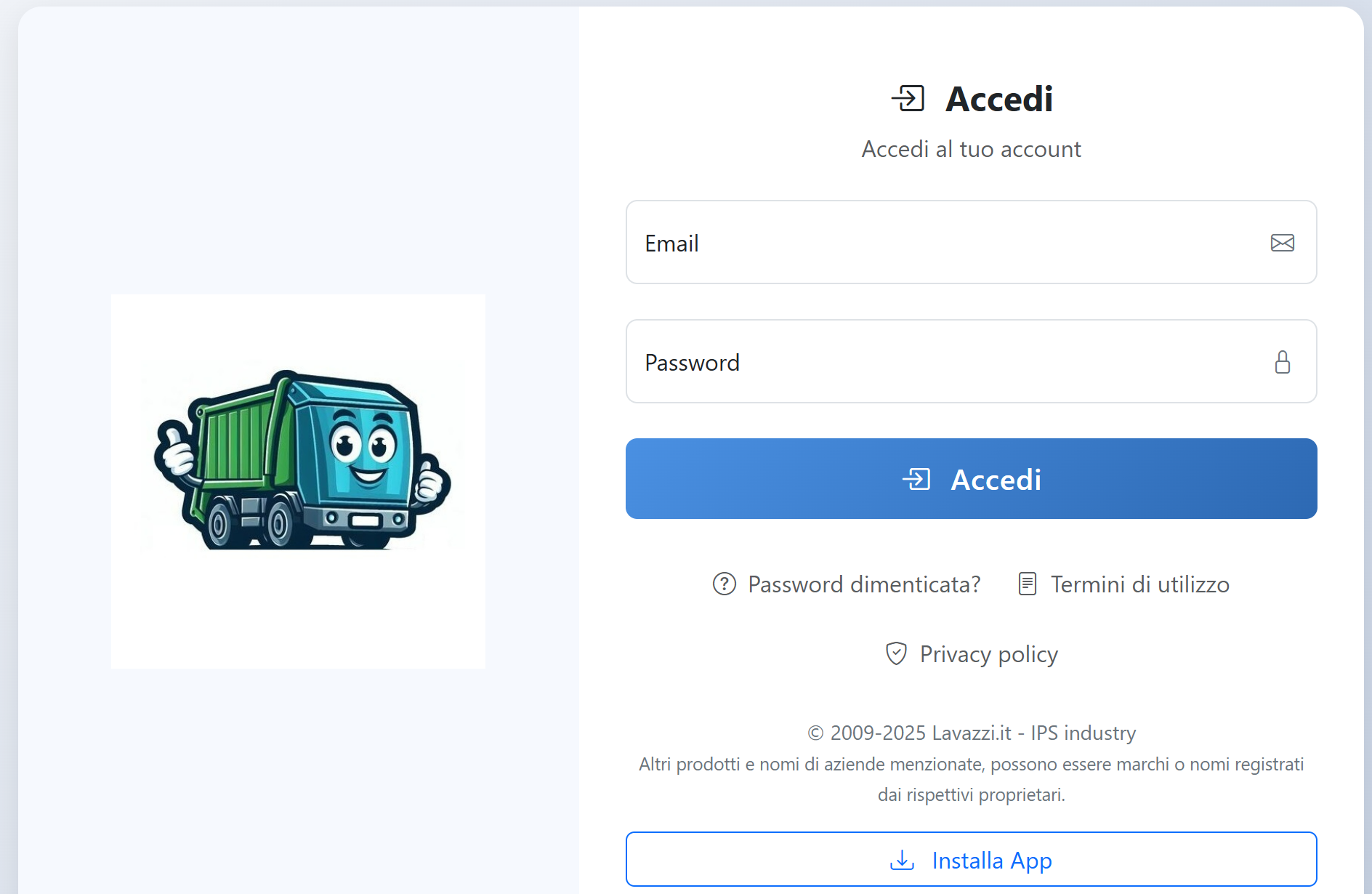The image size is (1372, 894).
Task: Click the Lavazzi.it copyright text
Action: (x=972, y=733)
